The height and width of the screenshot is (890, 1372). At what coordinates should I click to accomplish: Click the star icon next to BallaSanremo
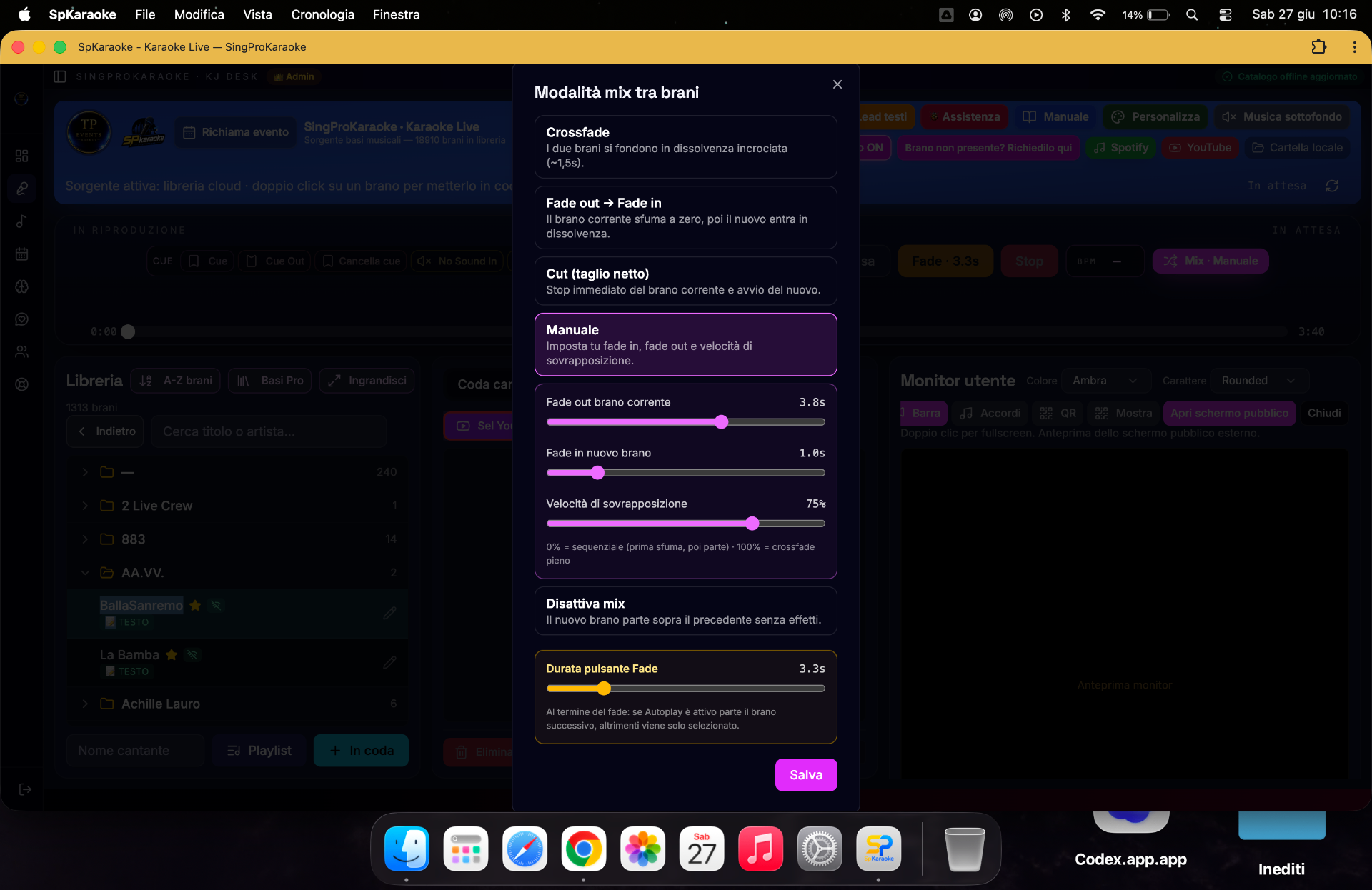(195, 605)
